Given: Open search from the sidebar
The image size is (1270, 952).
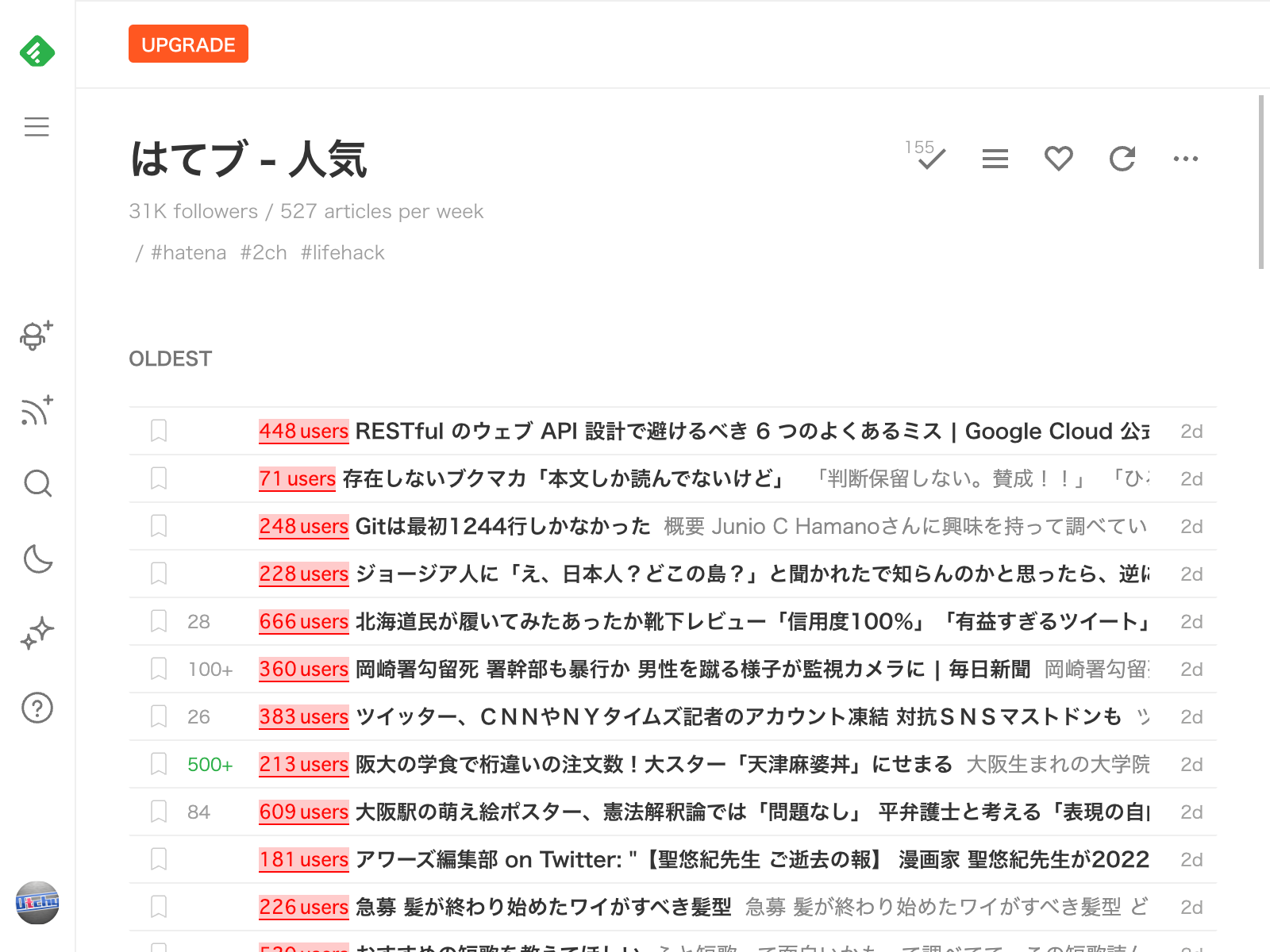Looking at the screenshot, I should click(37, 483).
